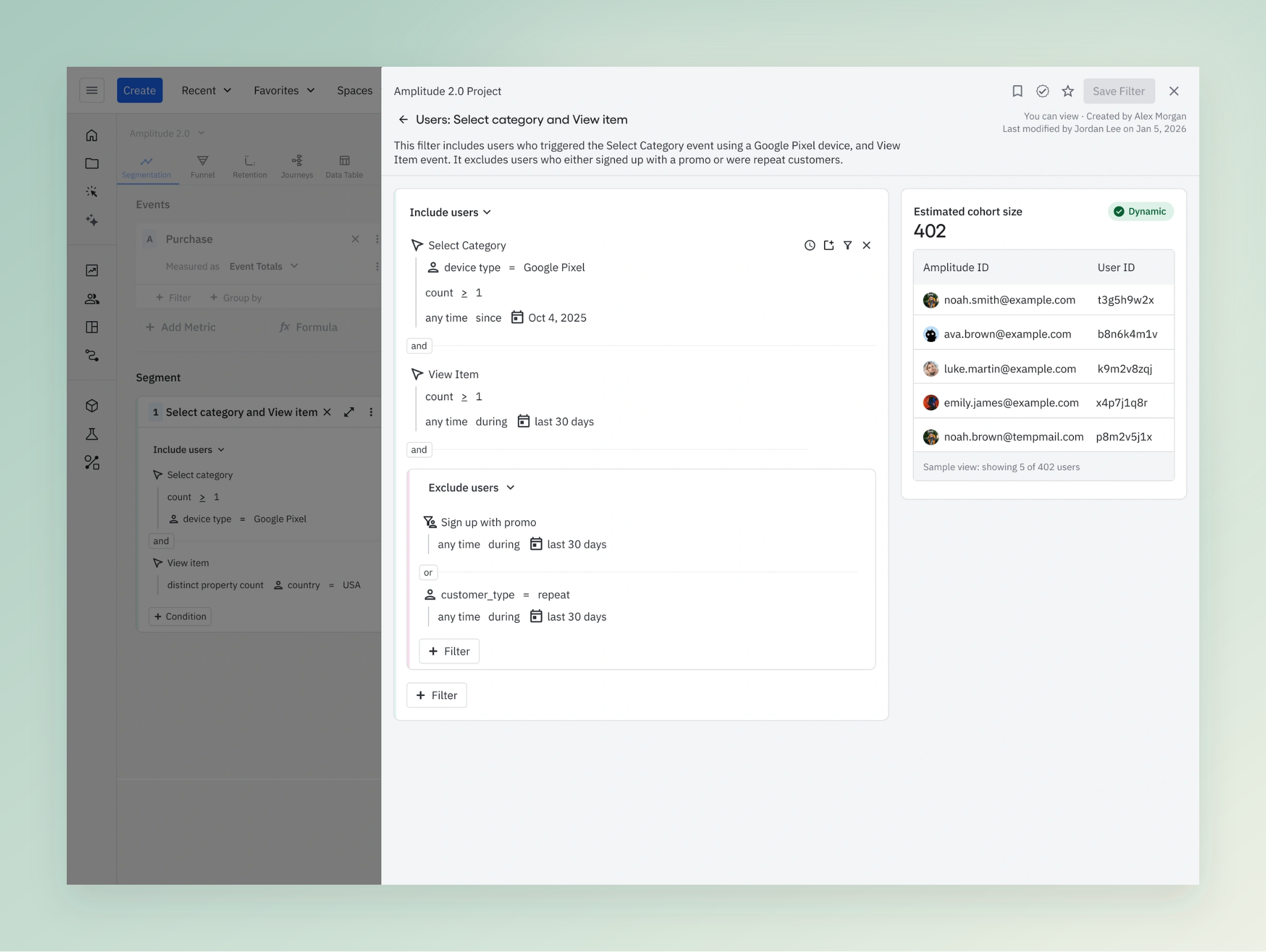Click noah.smith@example.com user row

(x=1043, y=300)
